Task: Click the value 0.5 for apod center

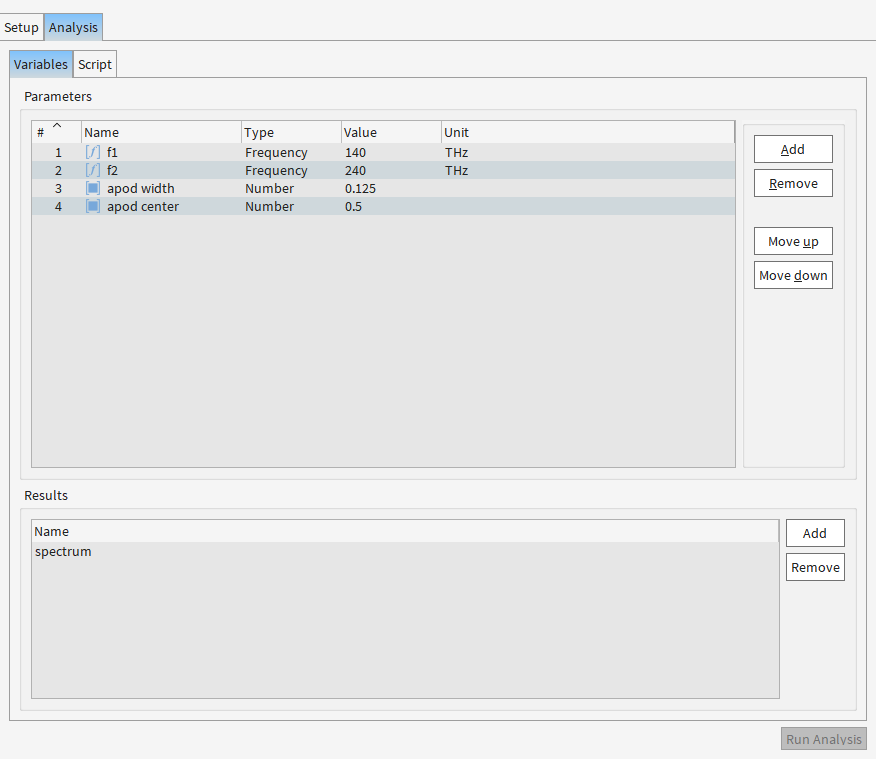Action: pyautogui.click(x=353, y=207)
